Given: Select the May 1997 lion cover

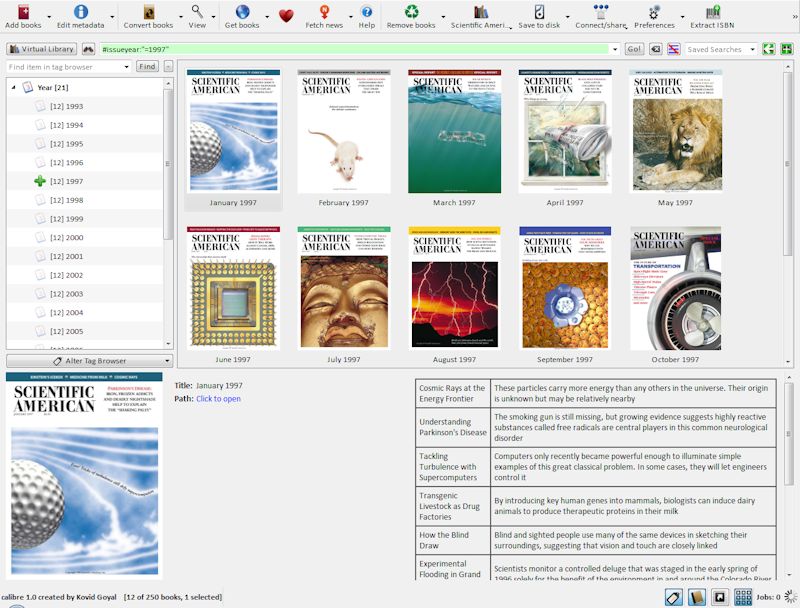Looking at the screenshot, I should pyautogui.click(x=676, y=131).
